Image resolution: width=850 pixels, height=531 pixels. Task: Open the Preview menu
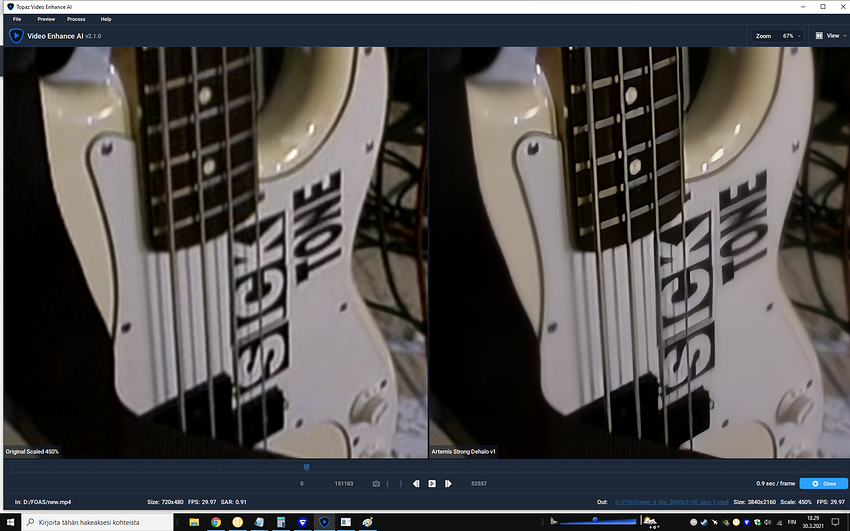[46, 19]
